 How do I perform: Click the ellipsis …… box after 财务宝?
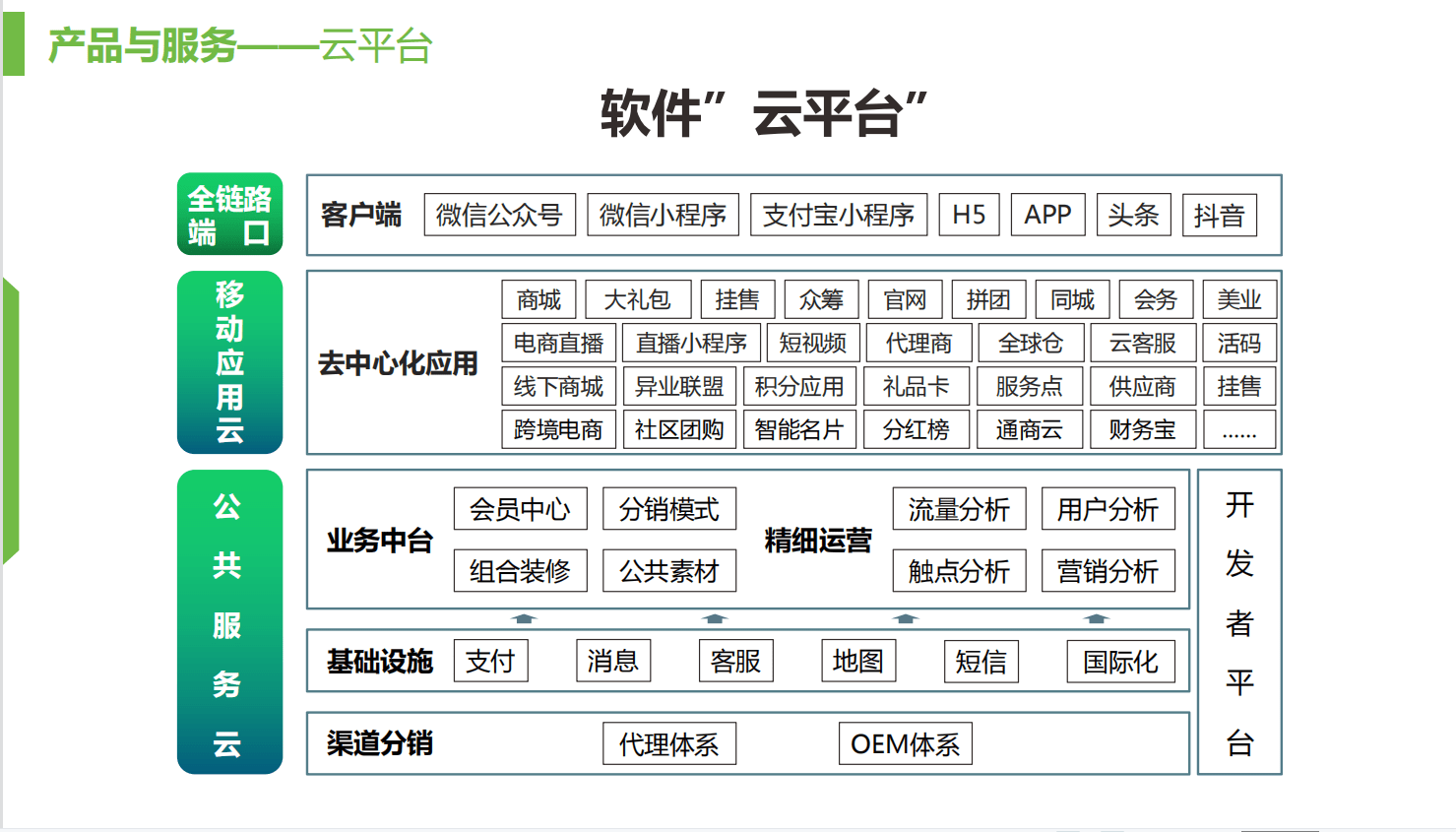(1239, 429)
